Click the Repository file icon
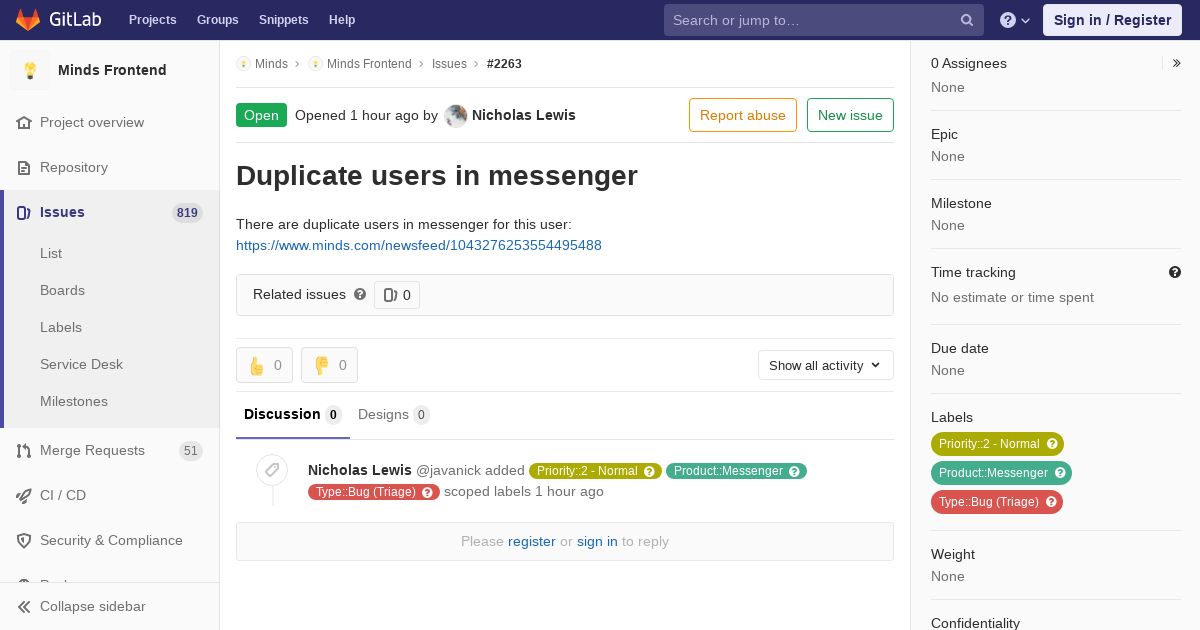Screen dimensions: 1200x630 [24, 167]
